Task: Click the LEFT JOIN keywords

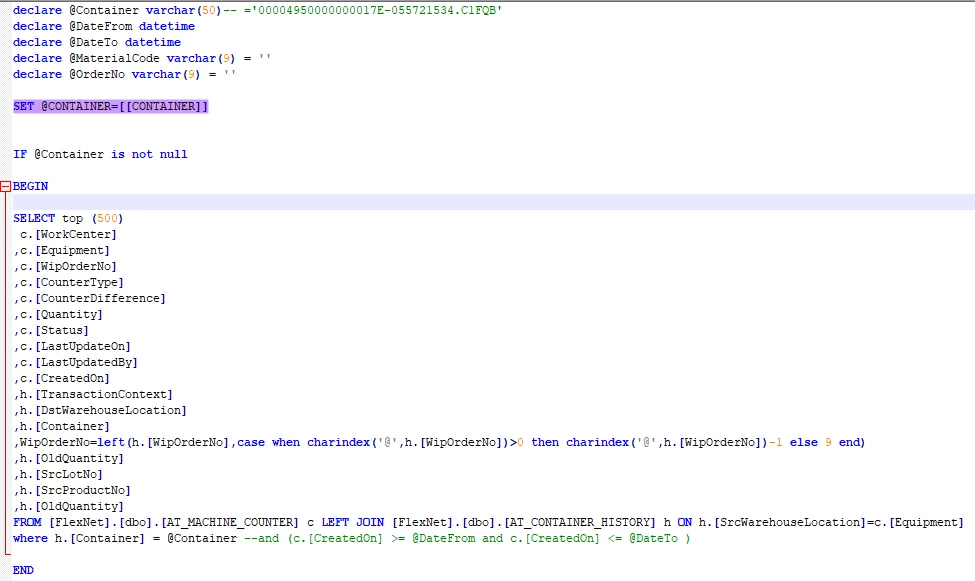Action: [353, 523]
